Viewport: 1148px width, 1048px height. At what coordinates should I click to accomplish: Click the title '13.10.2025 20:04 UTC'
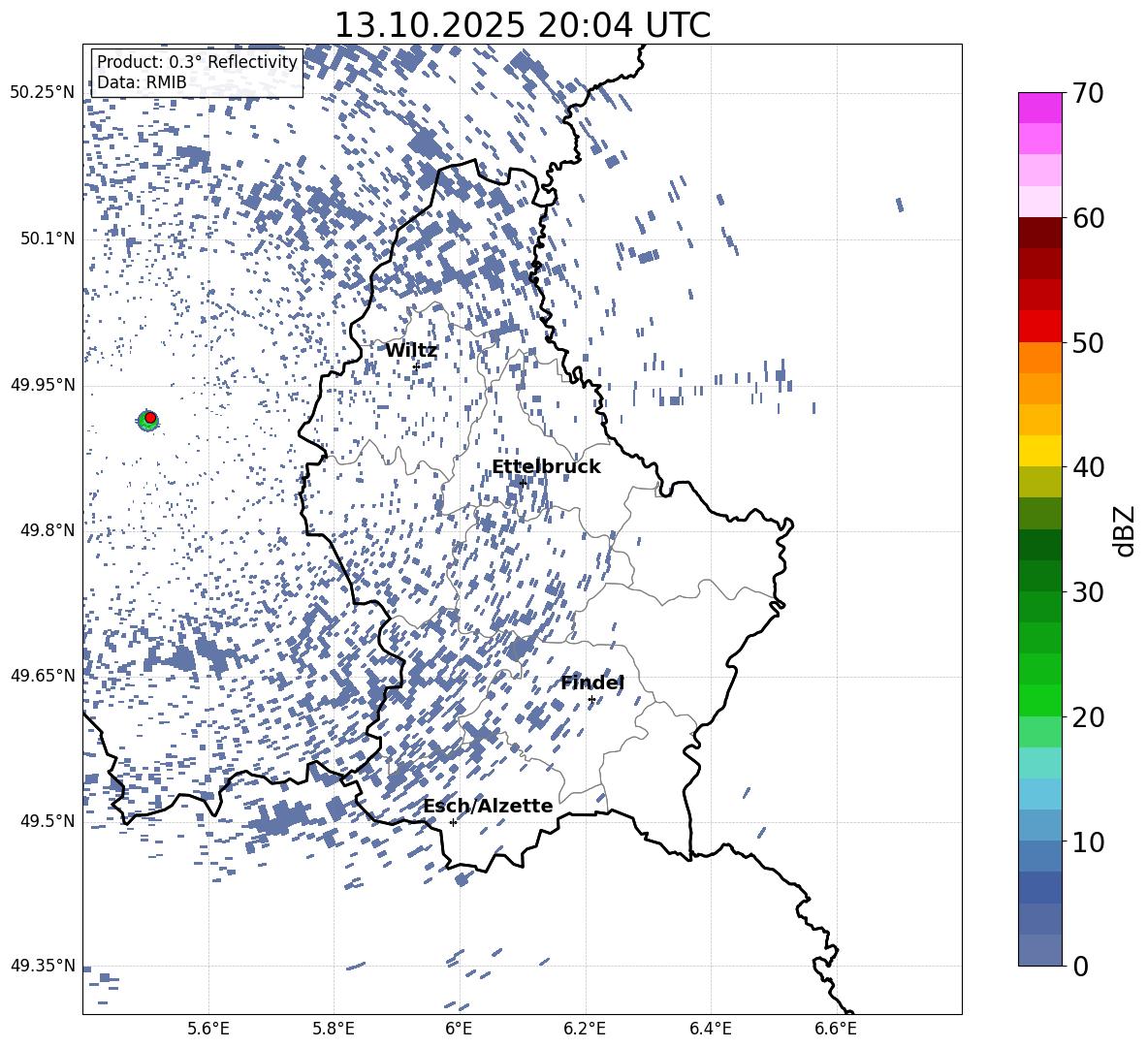522,25
